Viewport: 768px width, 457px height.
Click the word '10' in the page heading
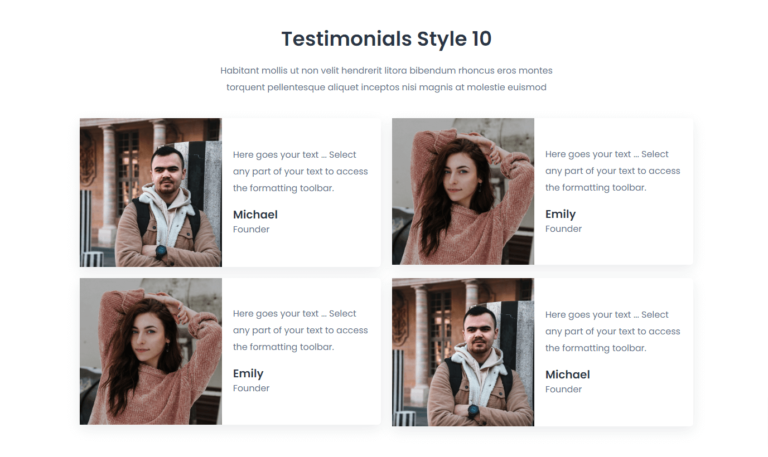[x=481, y=39]
